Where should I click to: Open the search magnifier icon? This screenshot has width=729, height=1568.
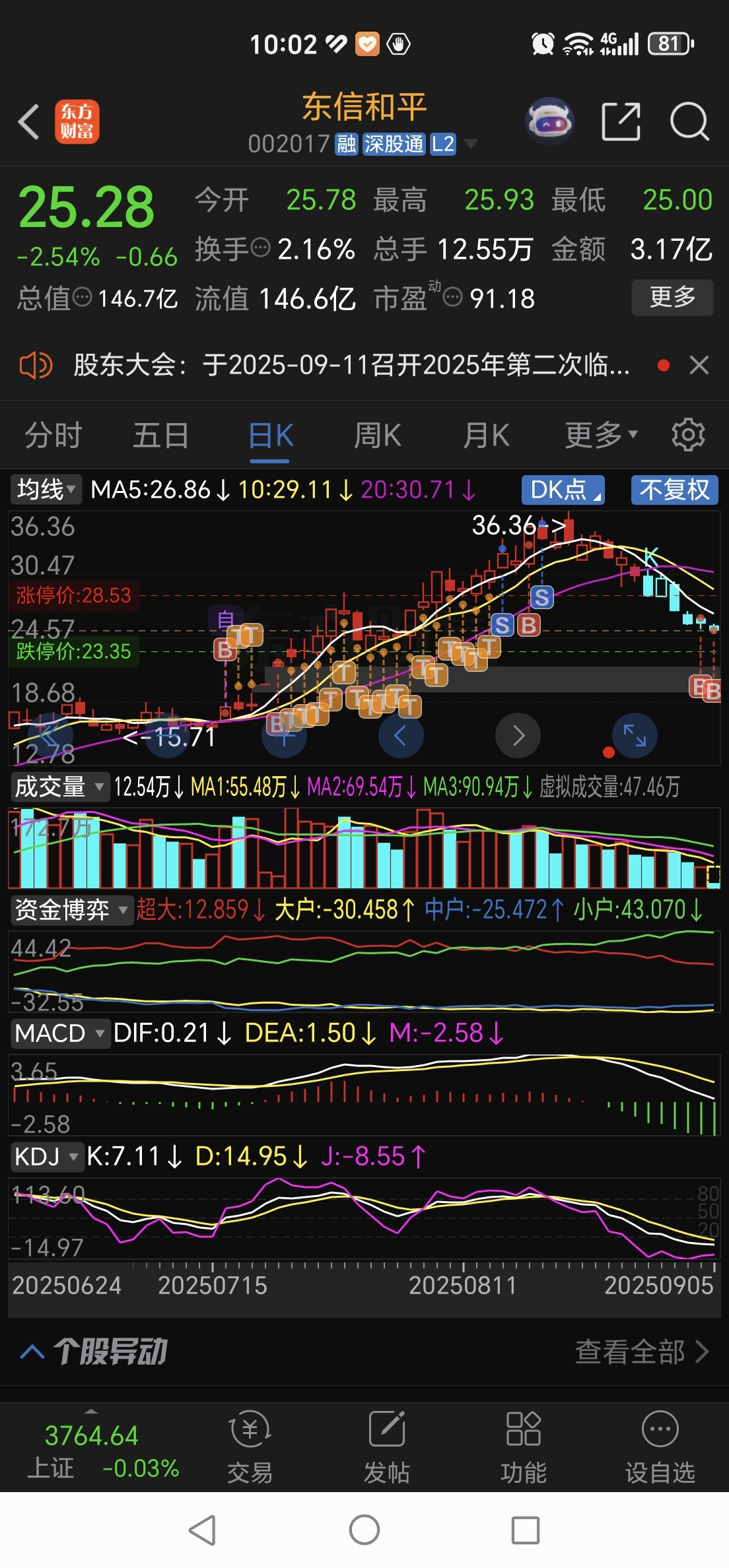pyautogui.click(x=689, y=122)
